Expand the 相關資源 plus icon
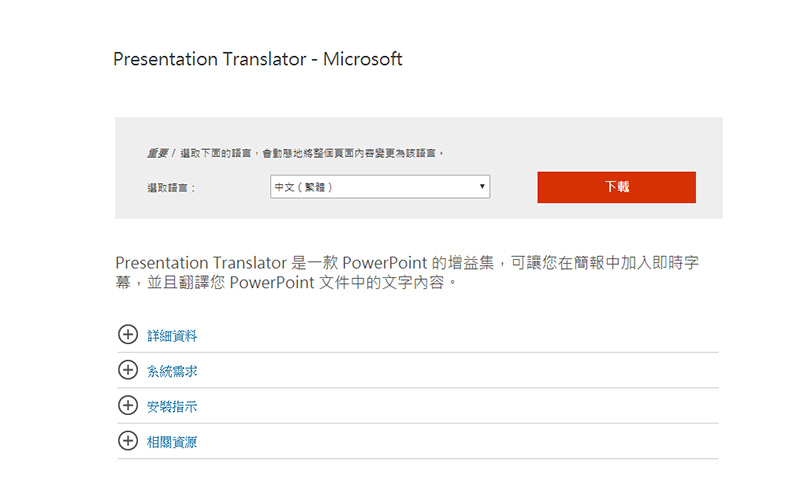This screenshot has height=500, width=800. click(x=128, y=440)
